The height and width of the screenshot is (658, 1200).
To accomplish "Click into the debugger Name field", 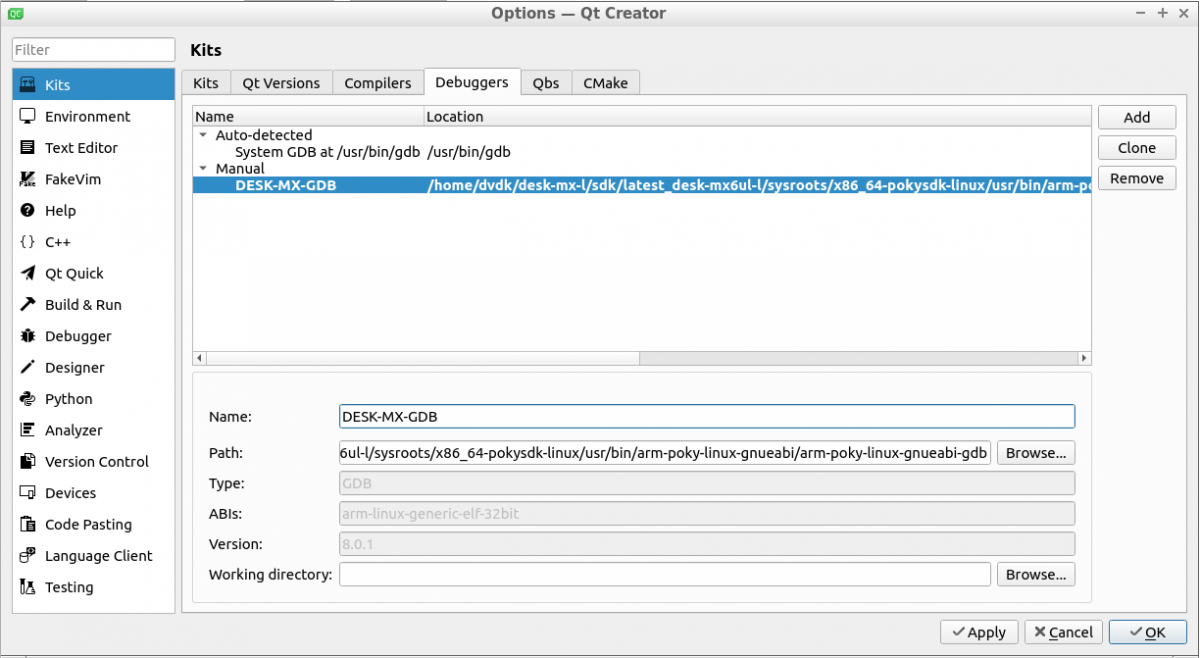I will click(706, 416).
